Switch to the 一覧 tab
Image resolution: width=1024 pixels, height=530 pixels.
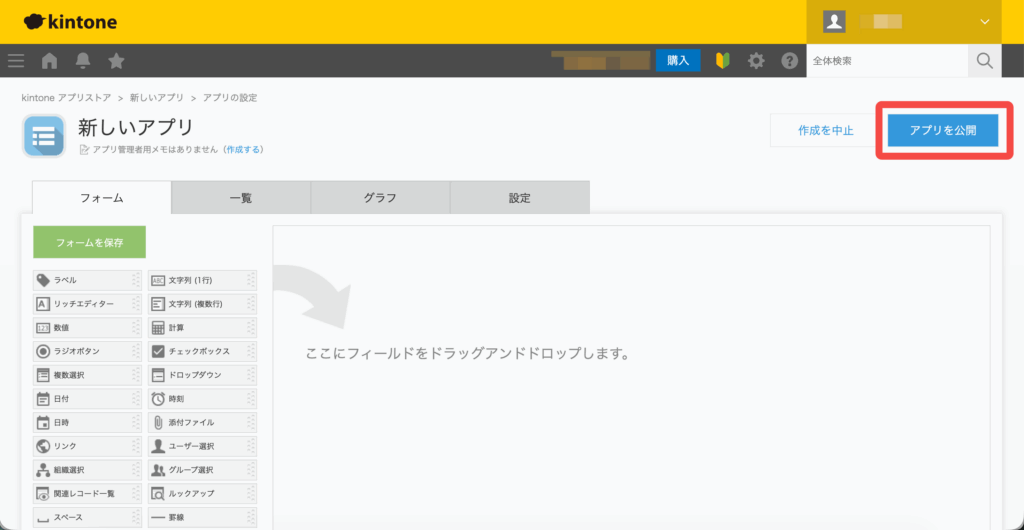(x=241, y=198)
